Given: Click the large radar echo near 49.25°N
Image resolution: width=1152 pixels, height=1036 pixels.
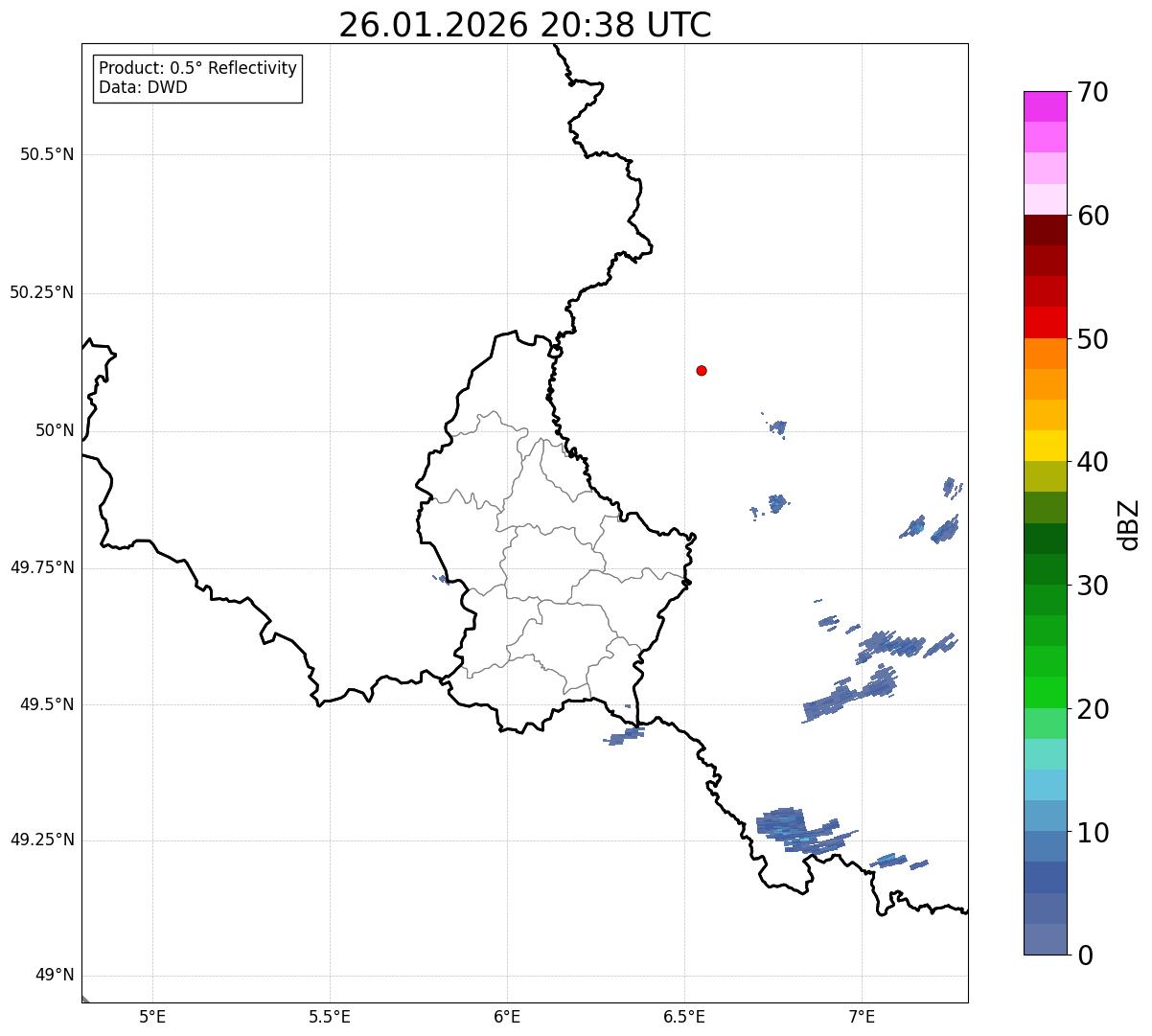Looking at the screenshot, I should coord(797,830).
